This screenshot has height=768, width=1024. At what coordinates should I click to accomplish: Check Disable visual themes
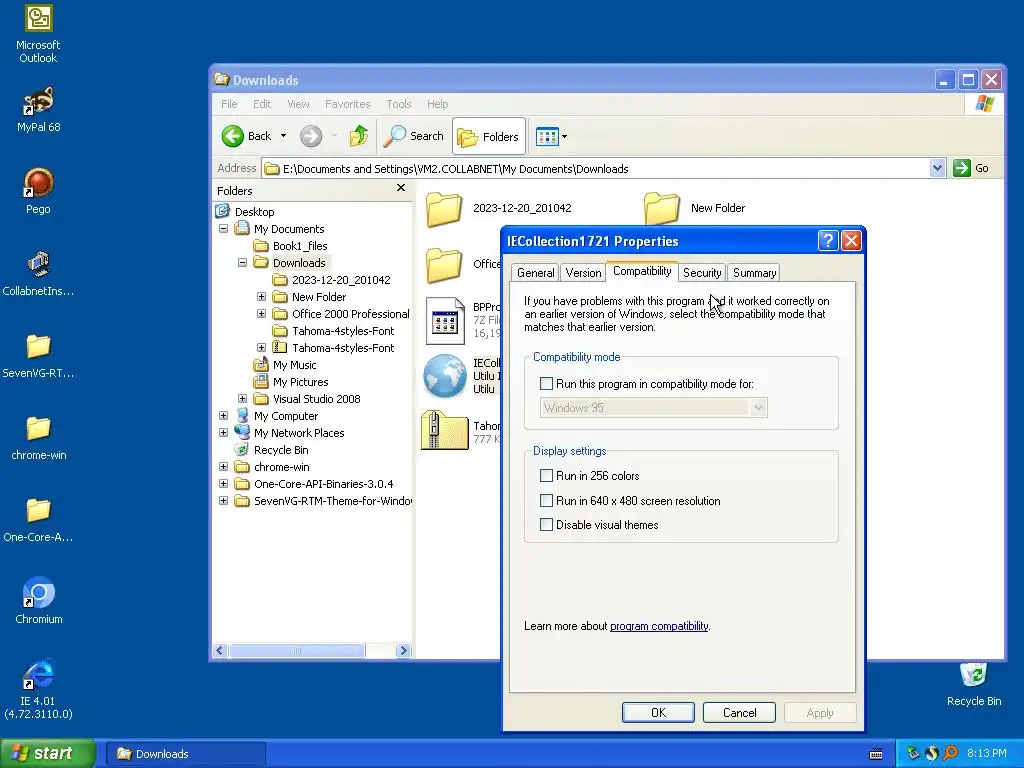pos(547,524)
